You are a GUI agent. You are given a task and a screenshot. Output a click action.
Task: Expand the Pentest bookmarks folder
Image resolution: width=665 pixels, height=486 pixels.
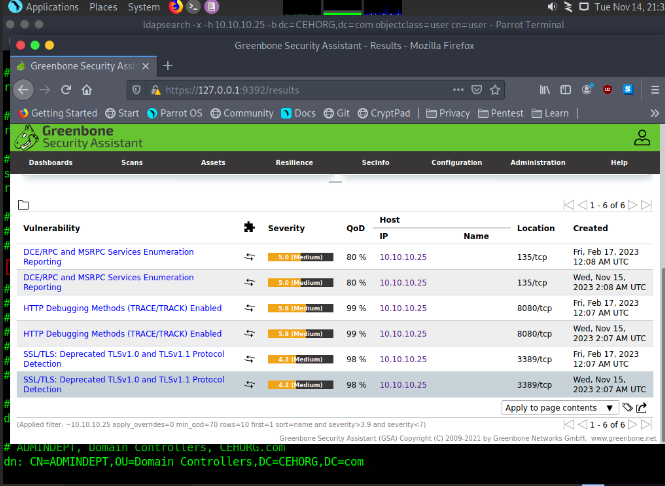(x=500, y=113)
